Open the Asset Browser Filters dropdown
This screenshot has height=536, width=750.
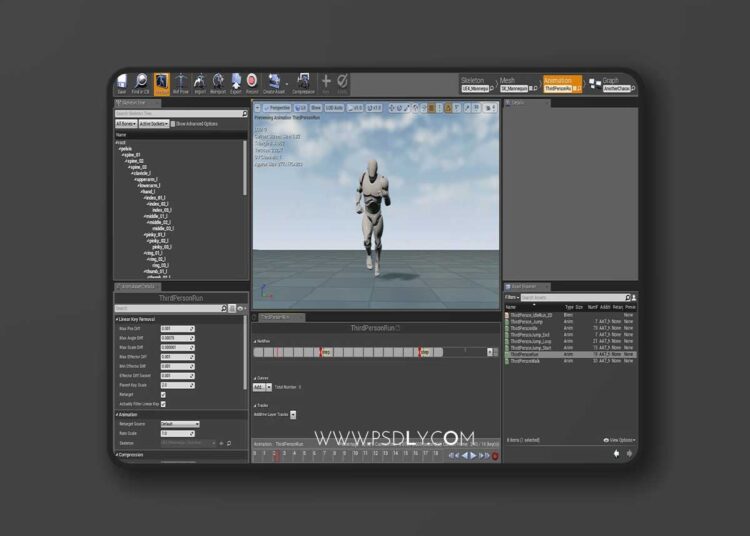coord(512,297)
